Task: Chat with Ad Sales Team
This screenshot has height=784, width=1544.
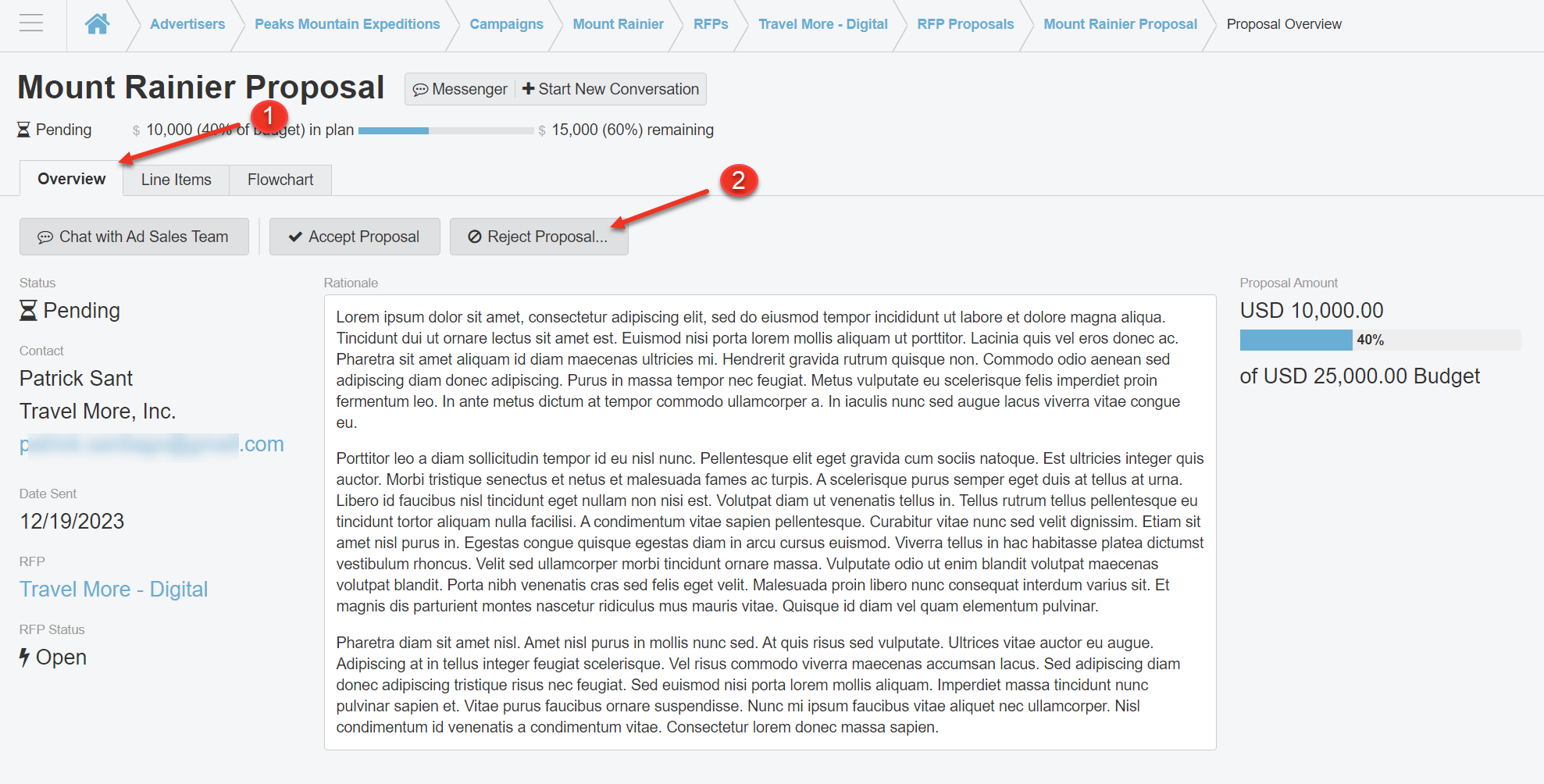Action: (x=134, y=237)
